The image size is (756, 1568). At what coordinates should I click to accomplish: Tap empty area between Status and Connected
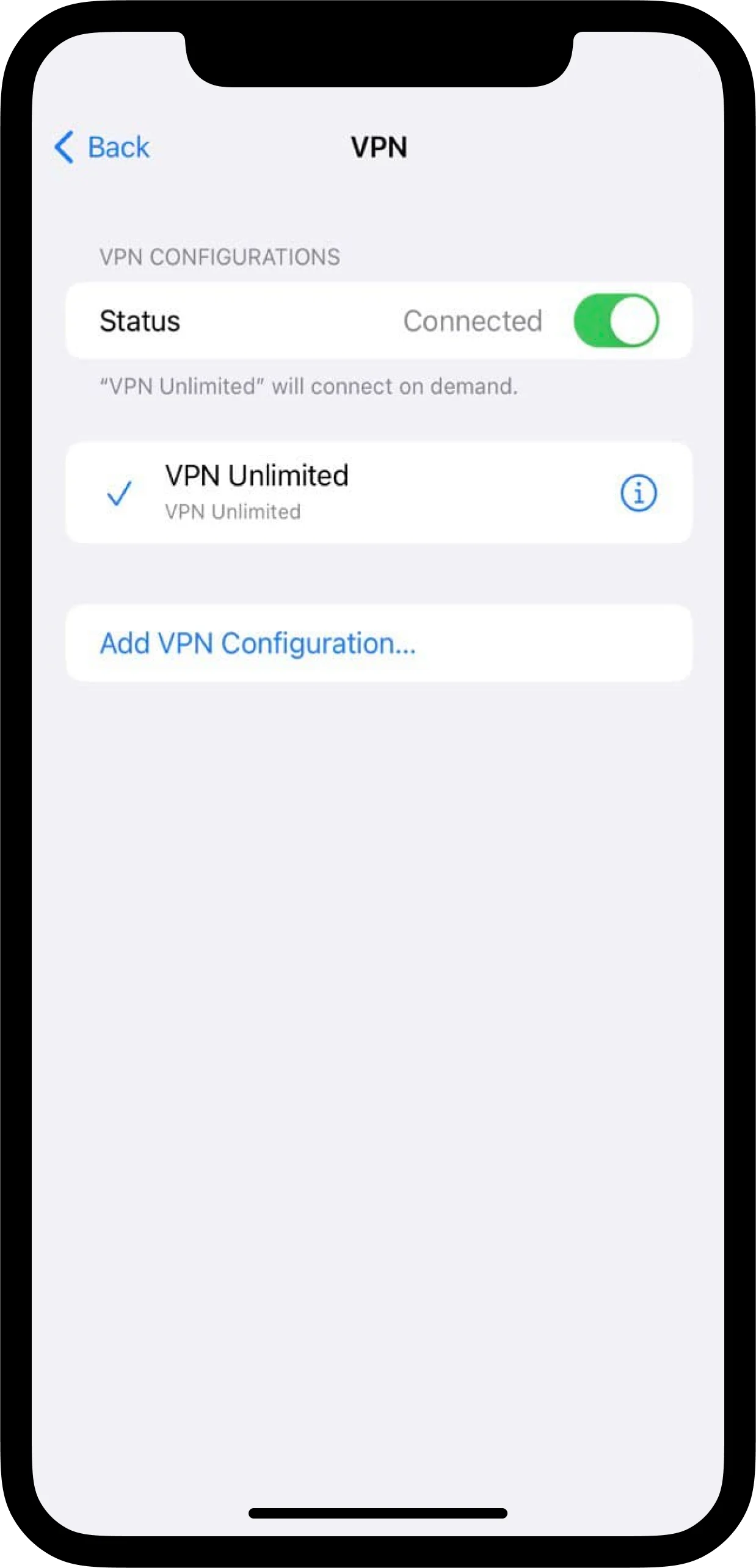pos(292,321)
